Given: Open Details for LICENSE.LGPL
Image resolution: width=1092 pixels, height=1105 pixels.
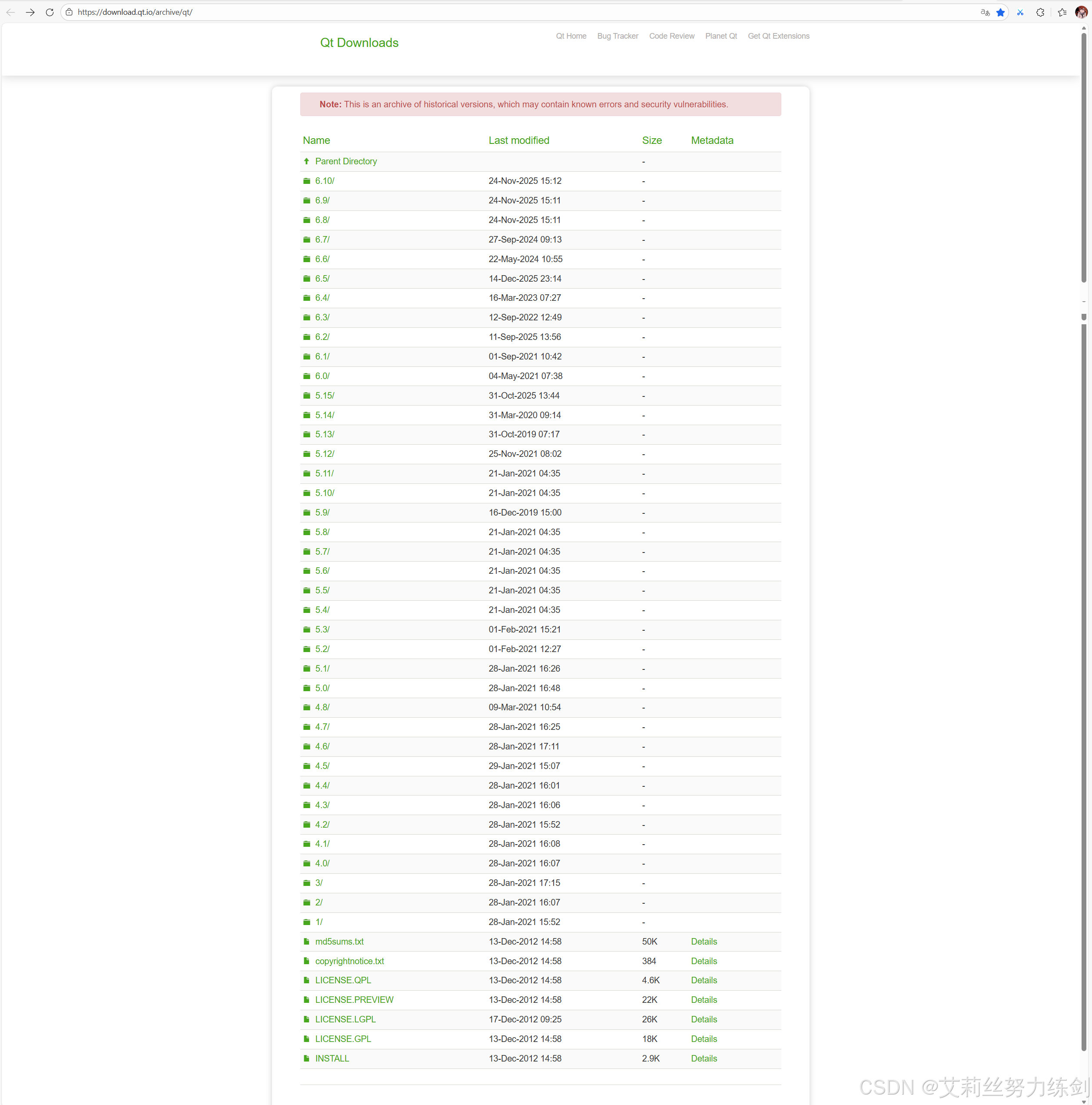Looking at the screenshot, I should coord(703,1019).
